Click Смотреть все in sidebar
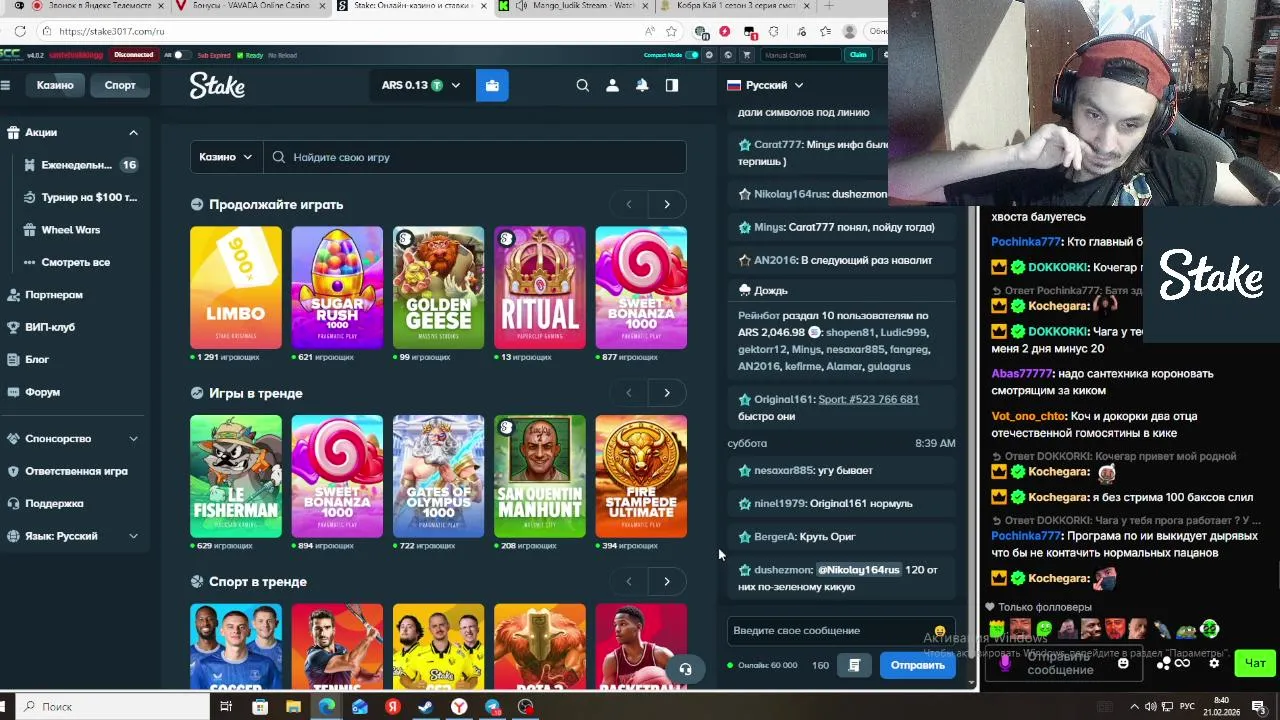The height and width of the screenshot is (720, 1280). point(80,262)
